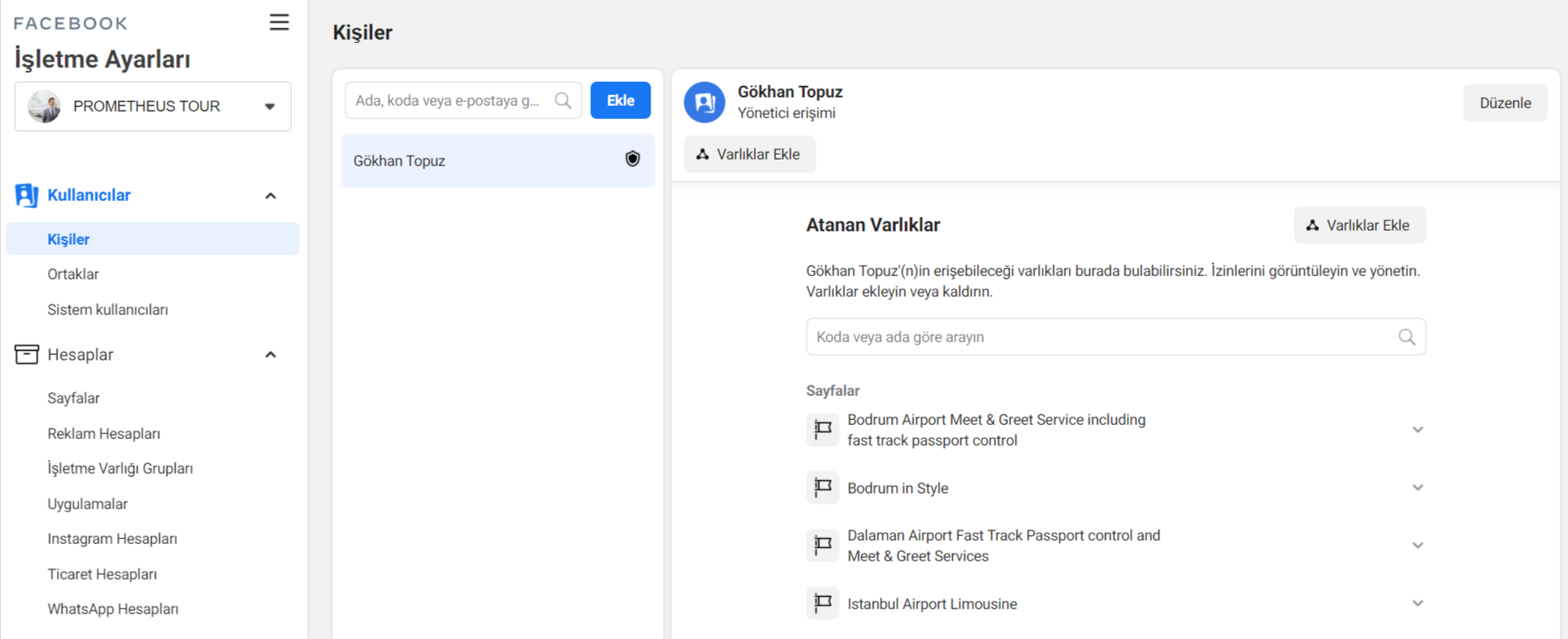Screen dimensions: 1568x639
Task: Open the hamburger menu icon
Action: point(279,22)
